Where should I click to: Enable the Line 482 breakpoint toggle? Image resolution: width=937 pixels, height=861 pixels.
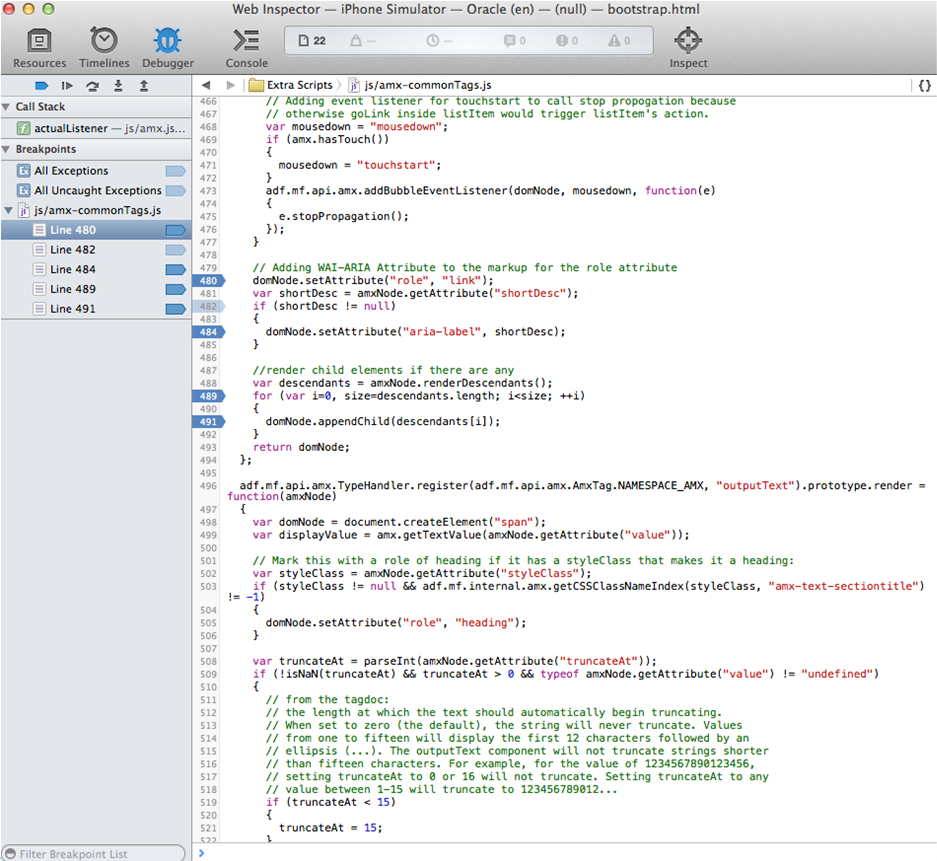point(175,250)
